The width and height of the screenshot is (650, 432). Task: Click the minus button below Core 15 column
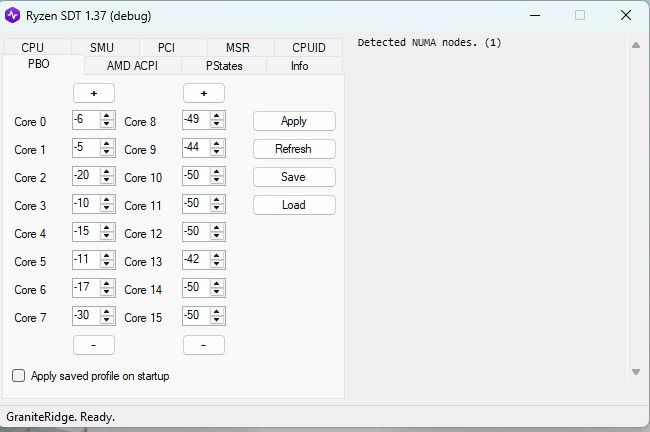[x=204, y=345]
